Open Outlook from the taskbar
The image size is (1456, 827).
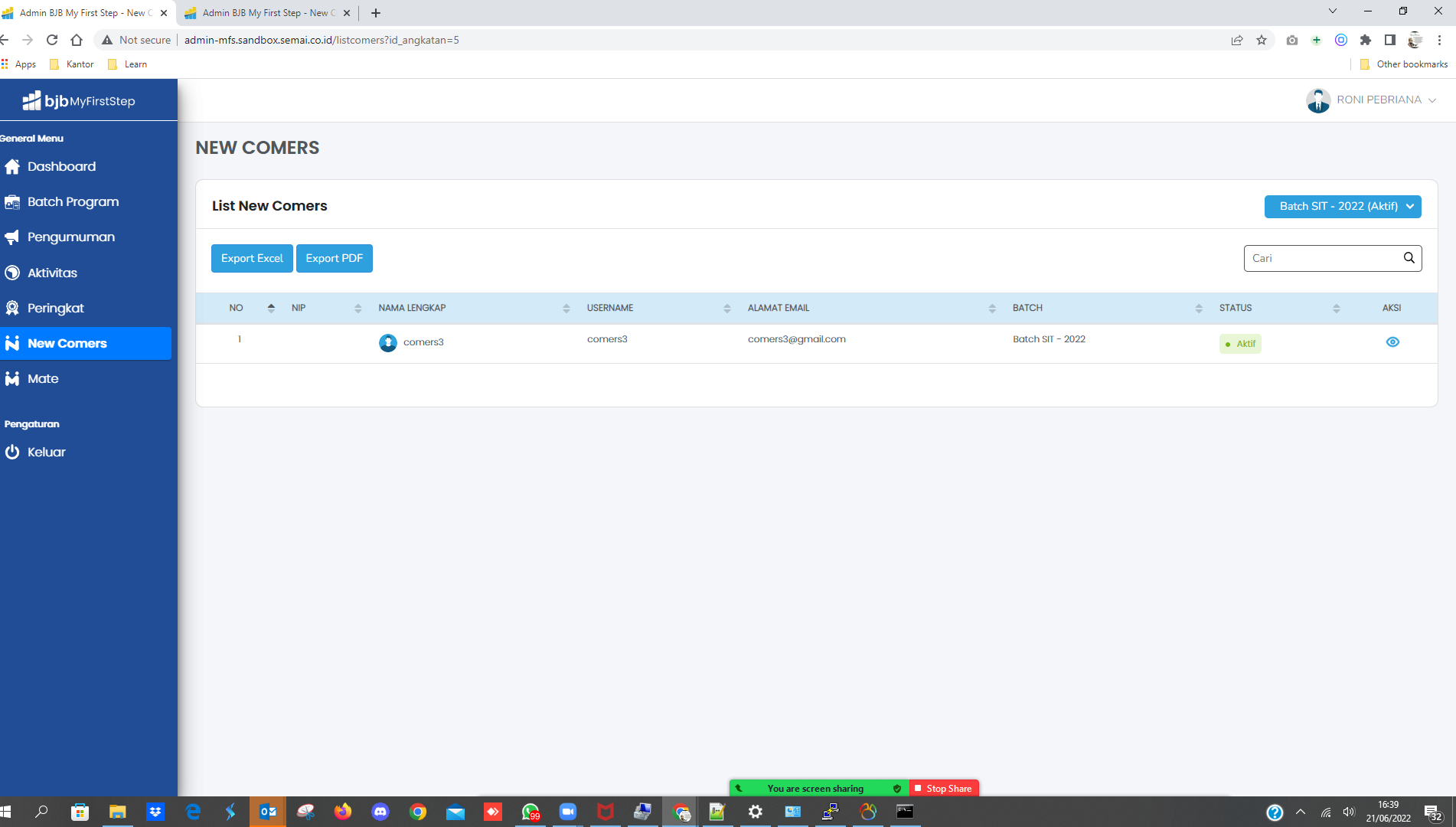[268, 812]
